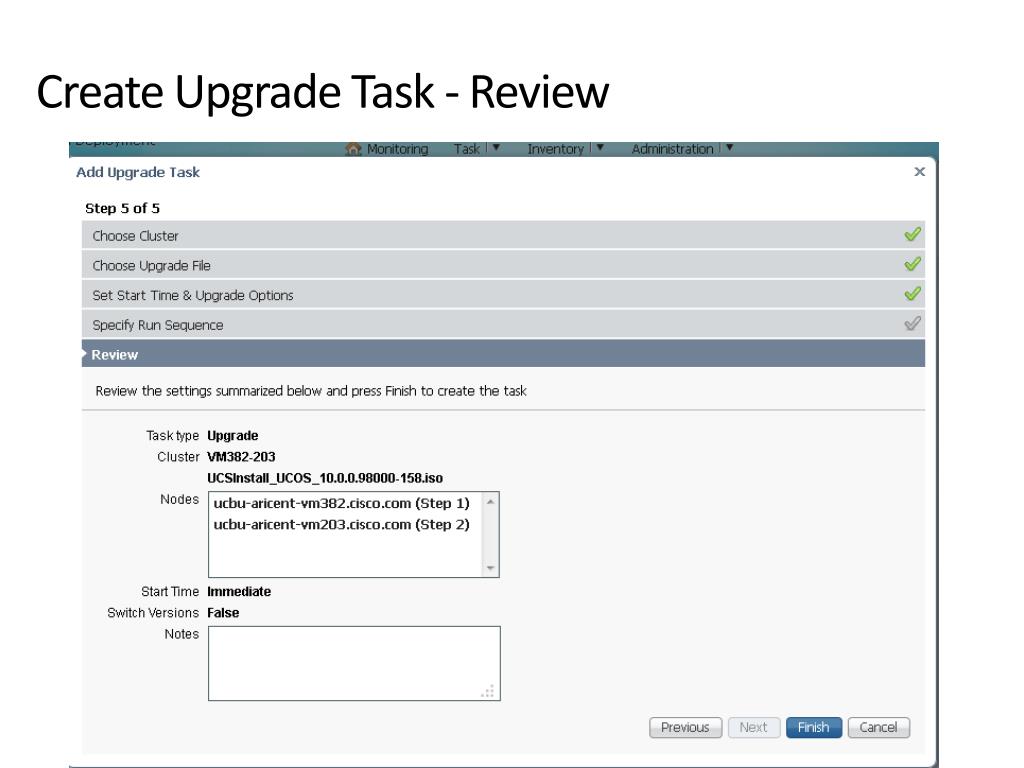Select node ucbu-aricent-vm382.cisco.com (Step 1)
1024x768 pixels.
coord(342,504)
